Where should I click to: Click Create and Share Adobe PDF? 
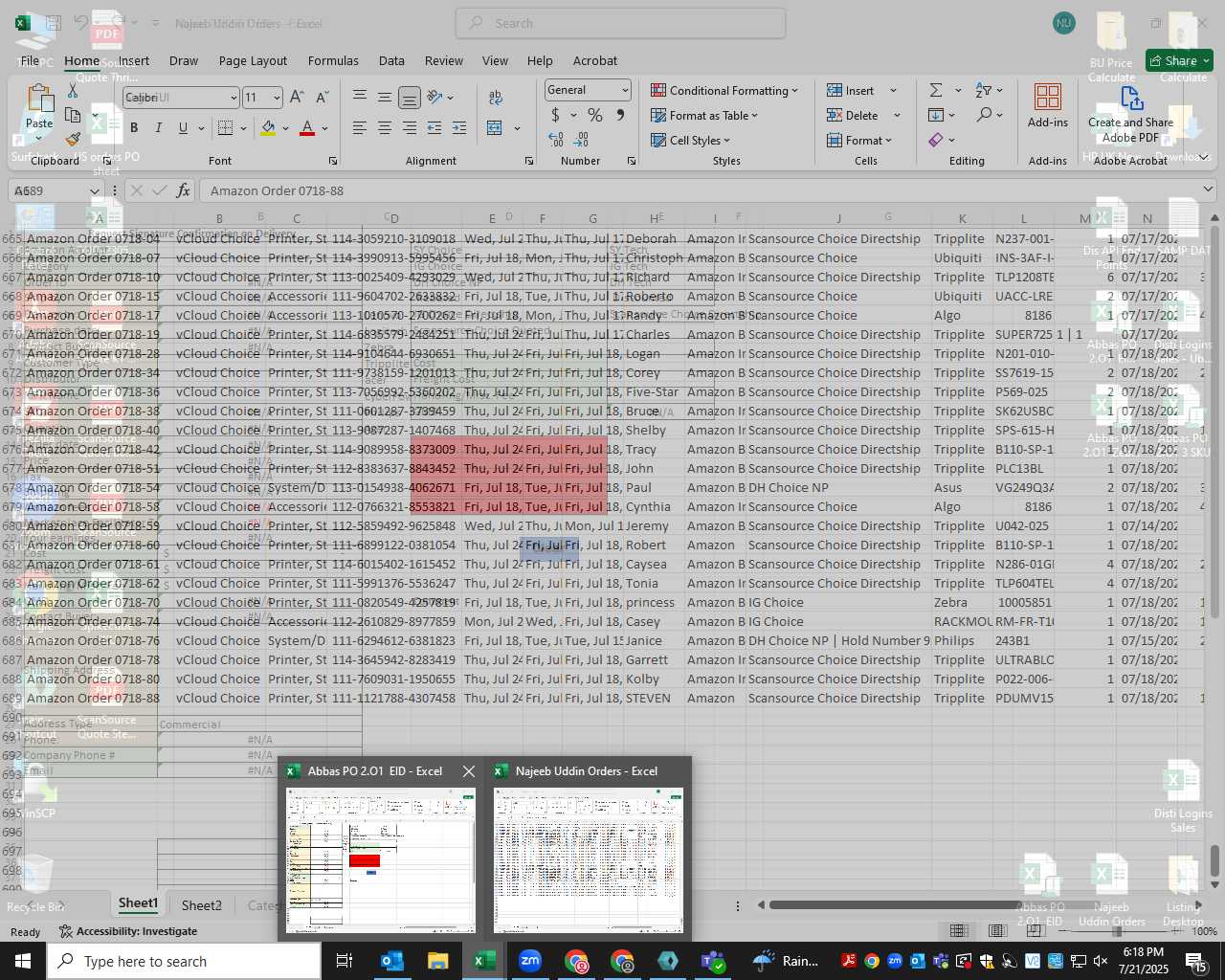tap(1130, 113)
